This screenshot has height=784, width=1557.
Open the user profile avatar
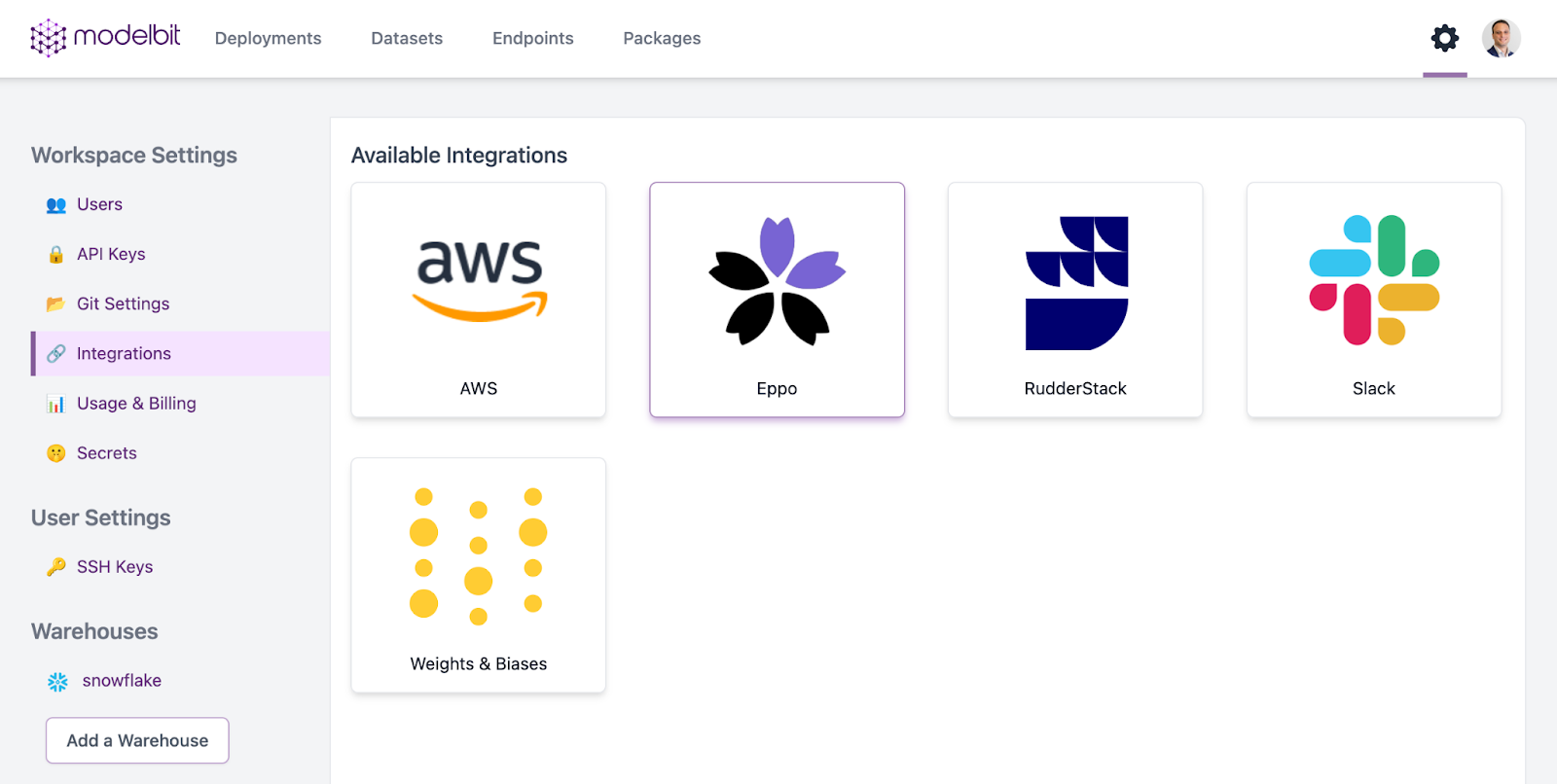coord(1501,39)
